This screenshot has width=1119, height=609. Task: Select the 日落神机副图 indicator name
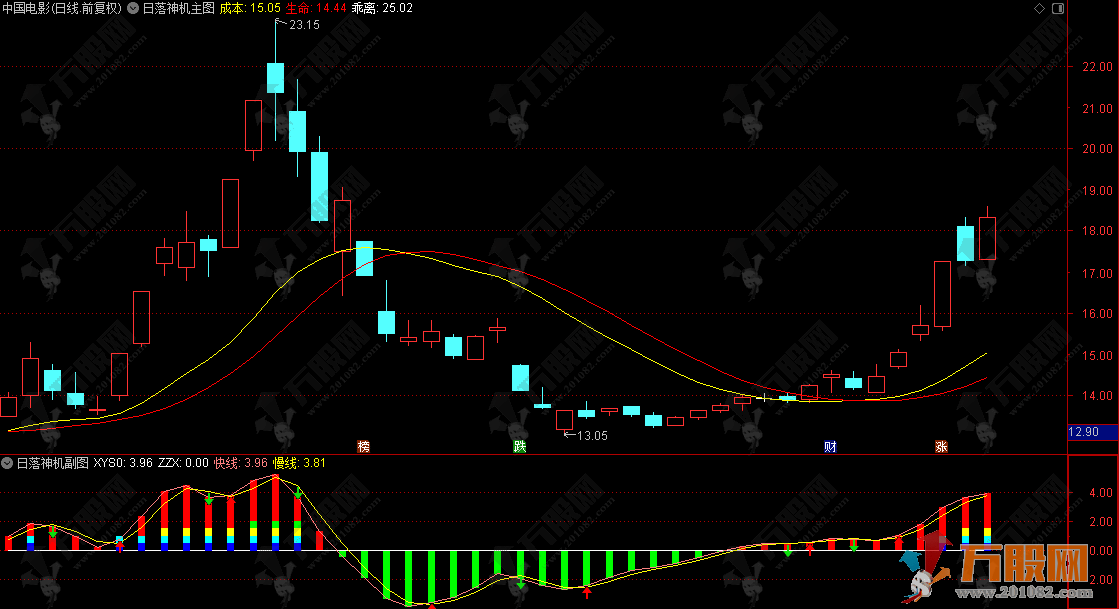click(x=53, y=463)
